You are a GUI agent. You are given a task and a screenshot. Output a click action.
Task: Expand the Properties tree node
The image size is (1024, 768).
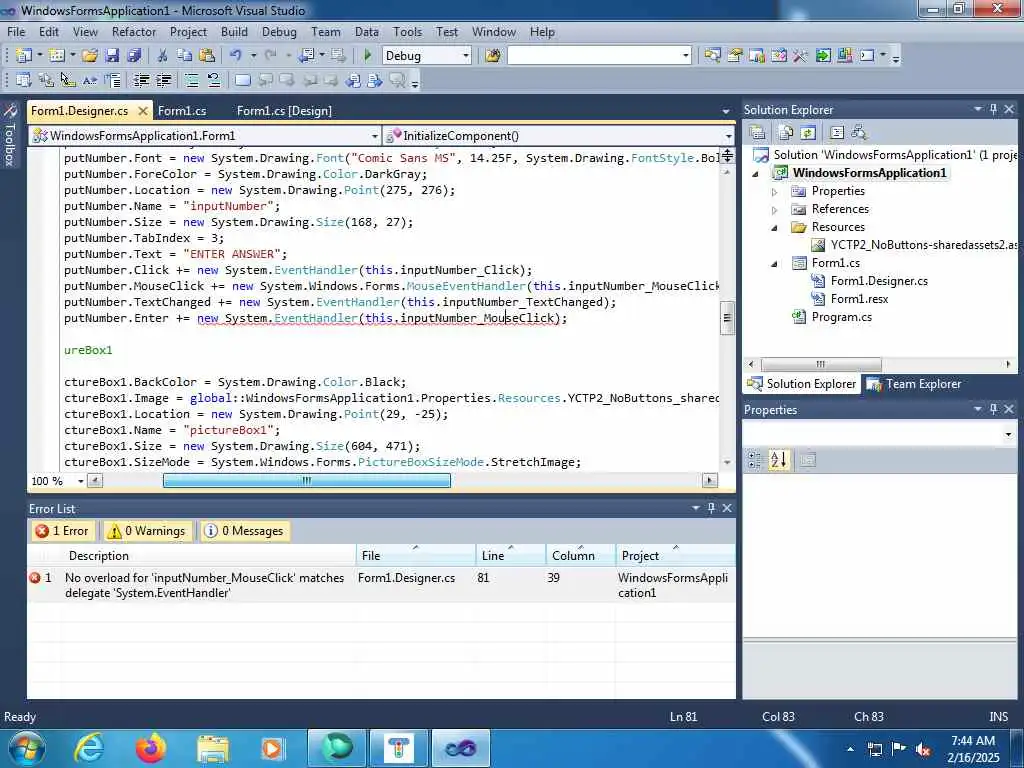(775, 192)
